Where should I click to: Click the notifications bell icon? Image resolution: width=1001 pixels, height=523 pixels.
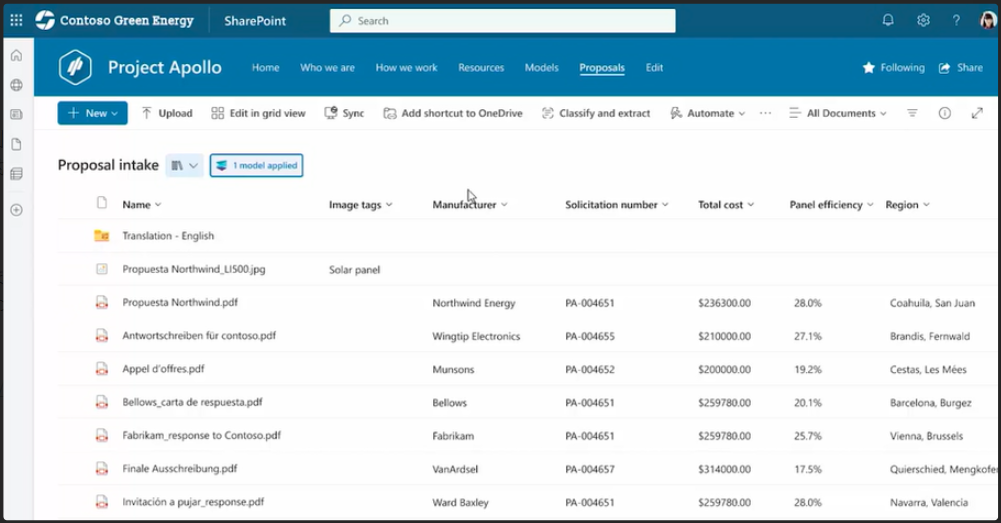click(887, 21)
